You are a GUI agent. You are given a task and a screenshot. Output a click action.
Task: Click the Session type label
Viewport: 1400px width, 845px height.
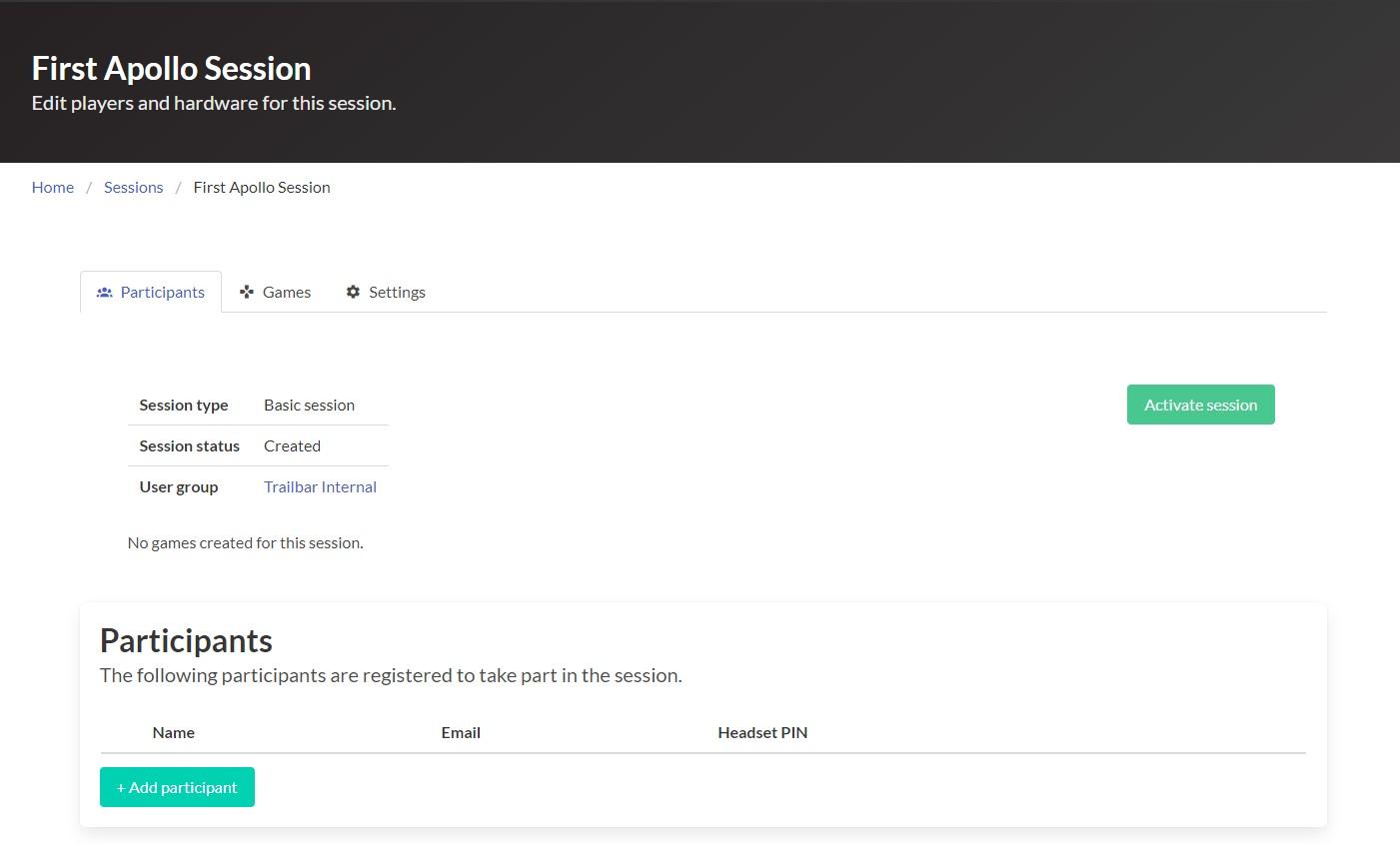click(x=184, y=406)
